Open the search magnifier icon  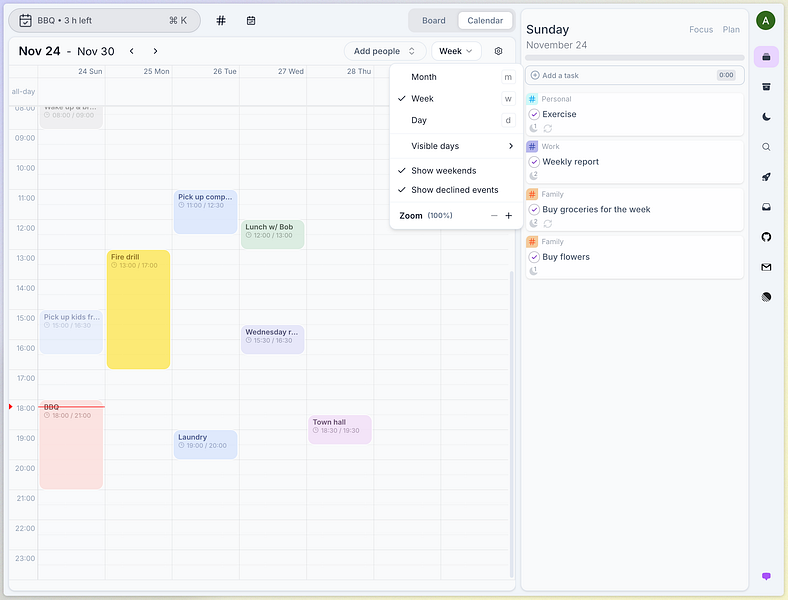click(x=766, y=147)
